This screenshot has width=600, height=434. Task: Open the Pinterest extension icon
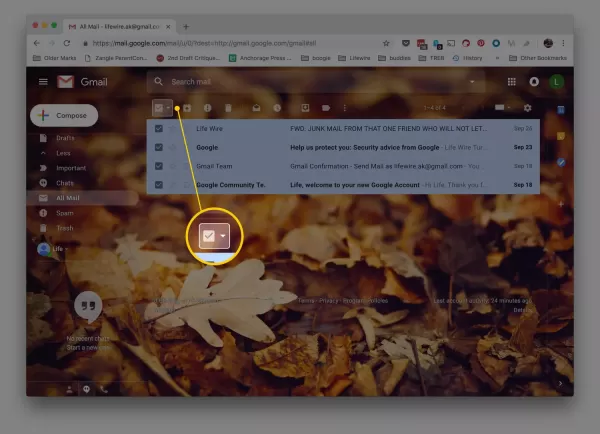tap(481, 43)
